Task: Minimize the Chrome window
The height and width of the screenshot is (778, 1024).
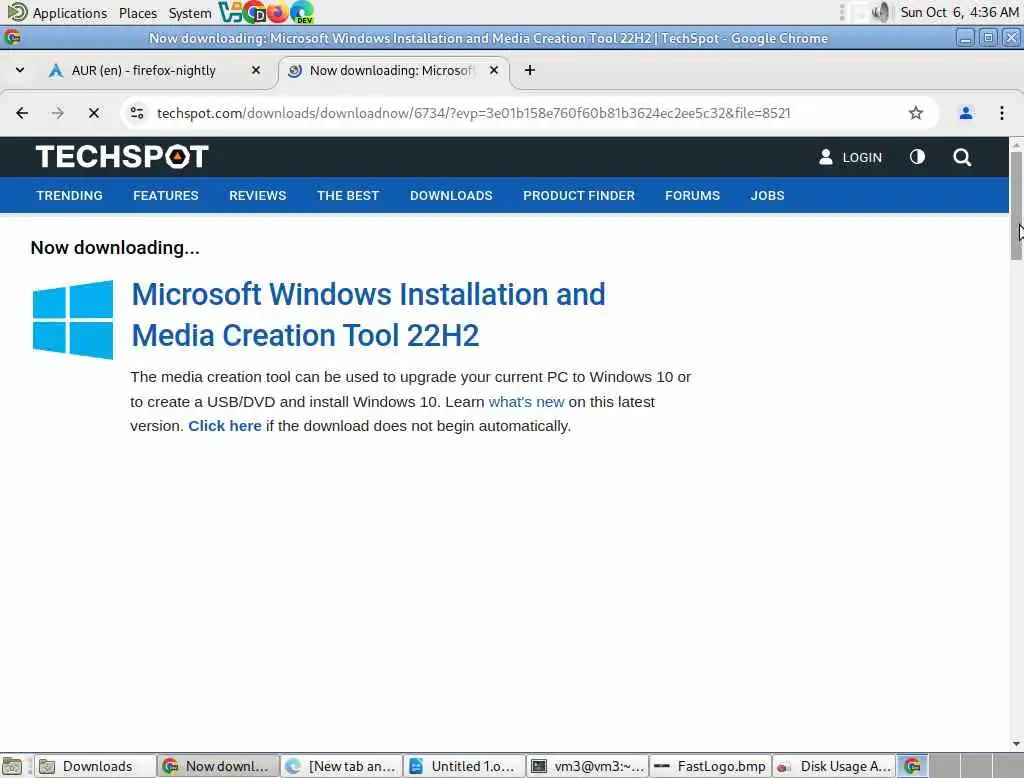Action: [965, 38]
